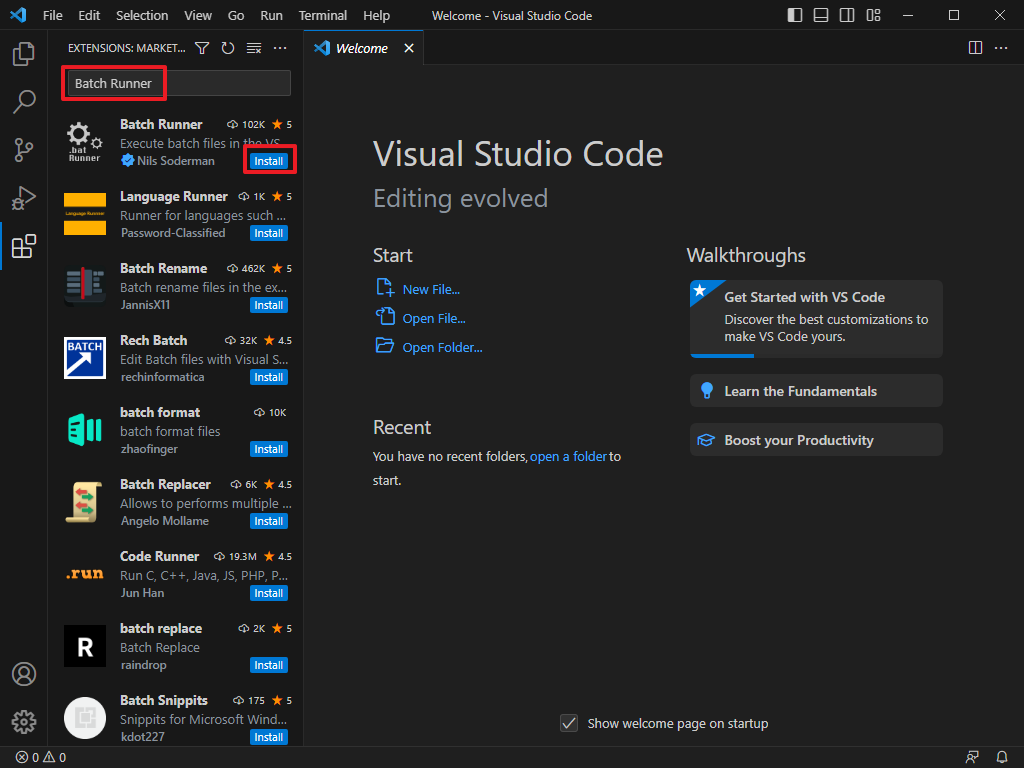
Task: Open the Go menu
Action: click(x=236, y=15)
